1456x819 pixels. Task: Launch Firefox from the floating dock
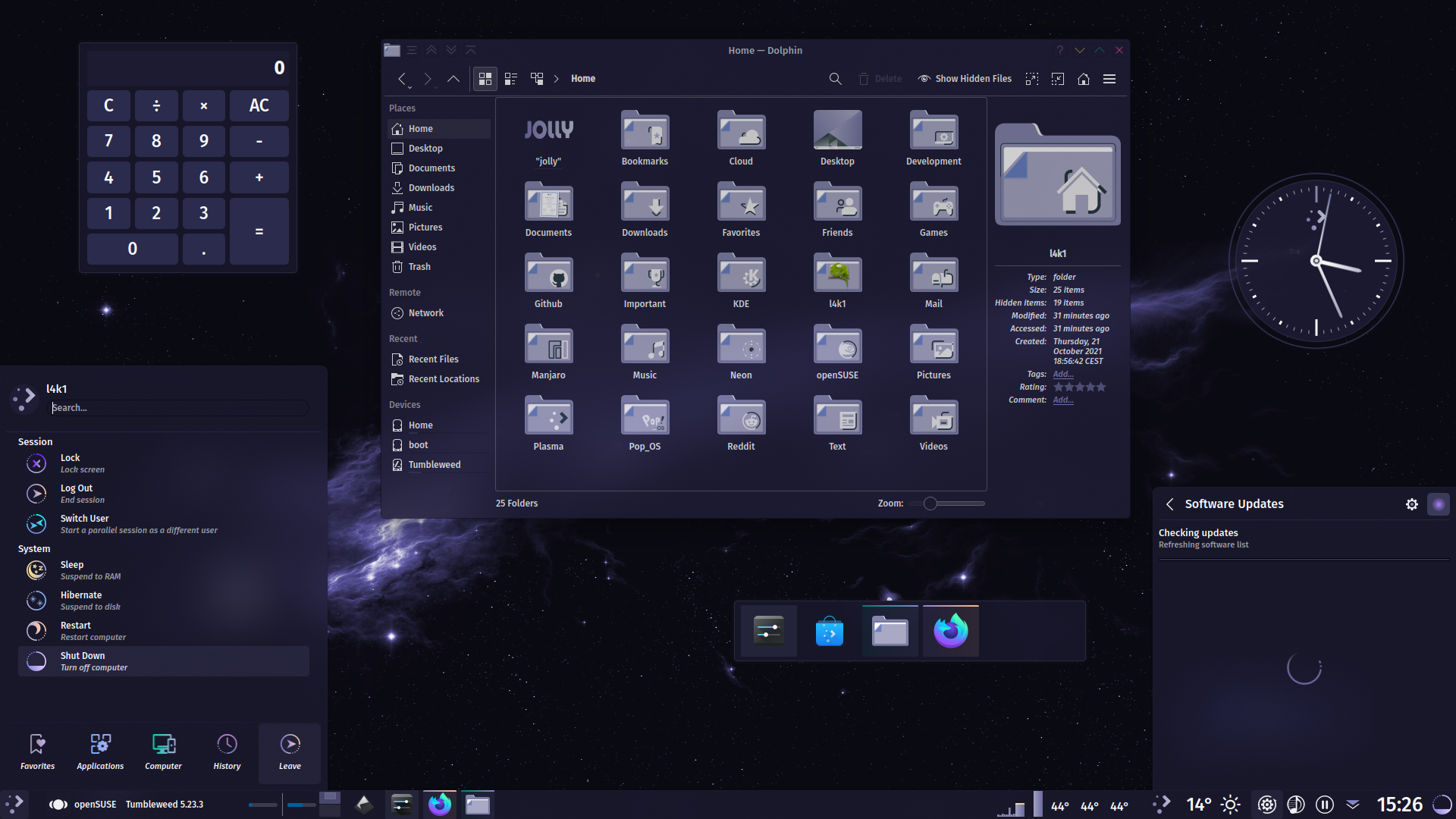(x=951, y=631)
